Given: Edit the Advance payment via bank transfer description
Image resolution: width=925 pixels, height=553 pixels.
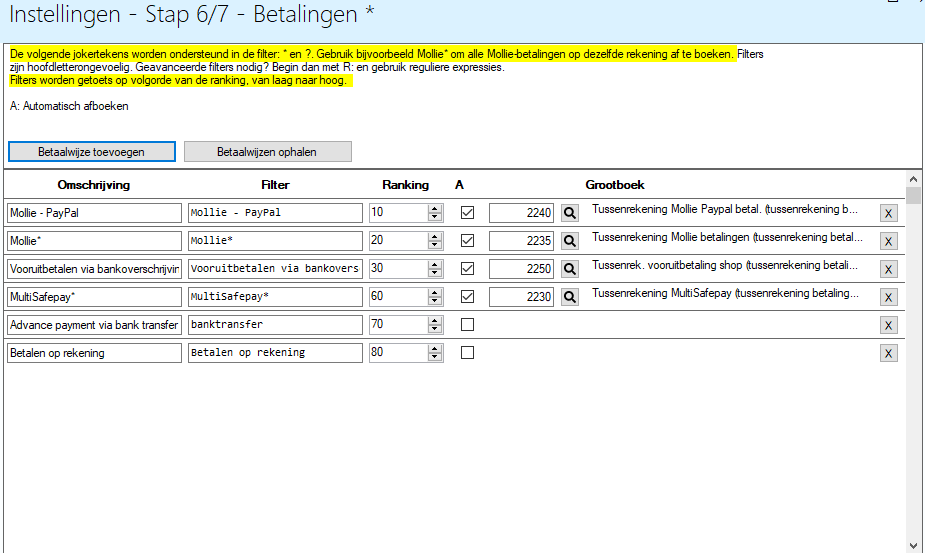Looking at the screenshot, I should (x=94, y=325).
